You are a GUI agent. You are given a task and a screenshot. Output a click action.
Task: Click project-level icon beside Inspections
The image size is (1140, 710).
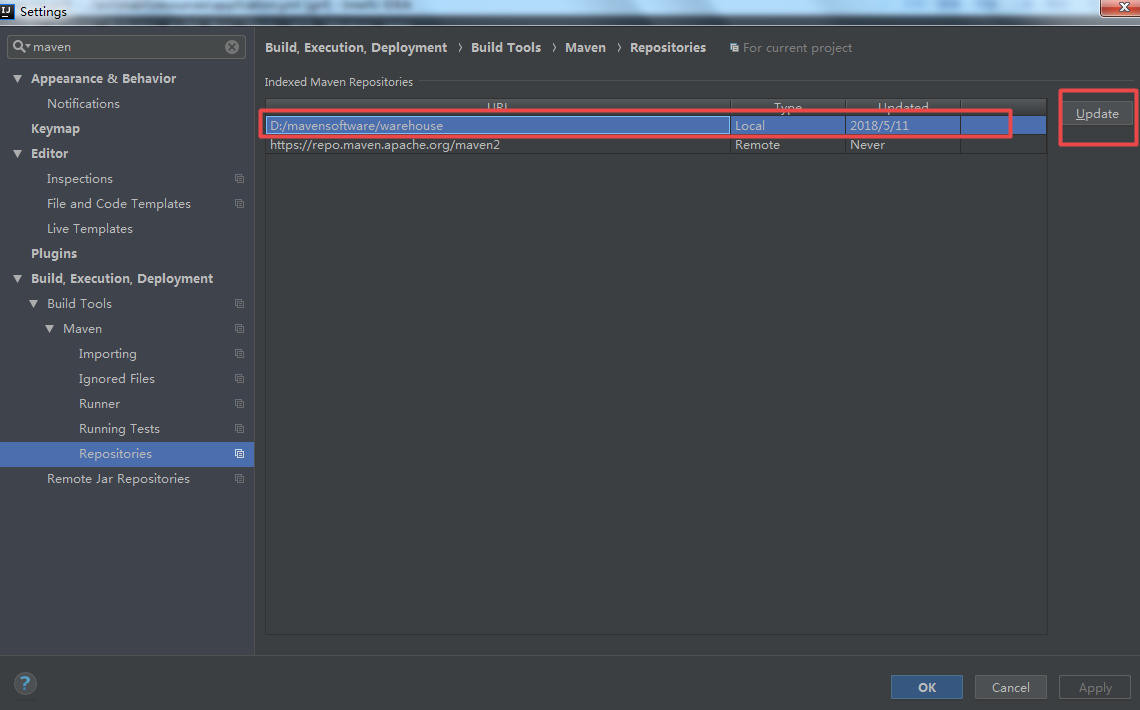[x=239, y=179]
